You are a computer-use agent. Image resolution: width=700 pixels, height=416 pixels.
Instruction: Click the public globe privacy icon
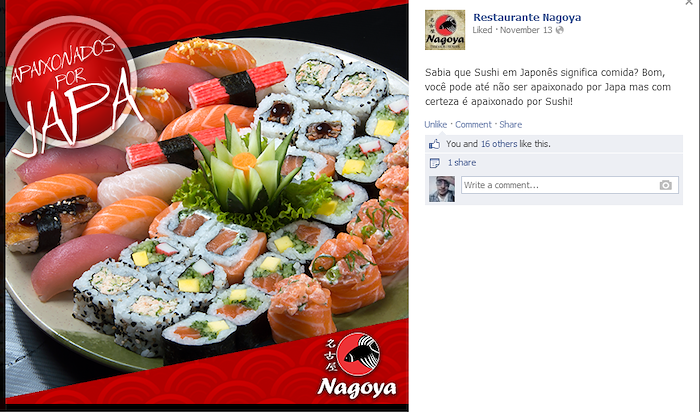click(560, 30)
